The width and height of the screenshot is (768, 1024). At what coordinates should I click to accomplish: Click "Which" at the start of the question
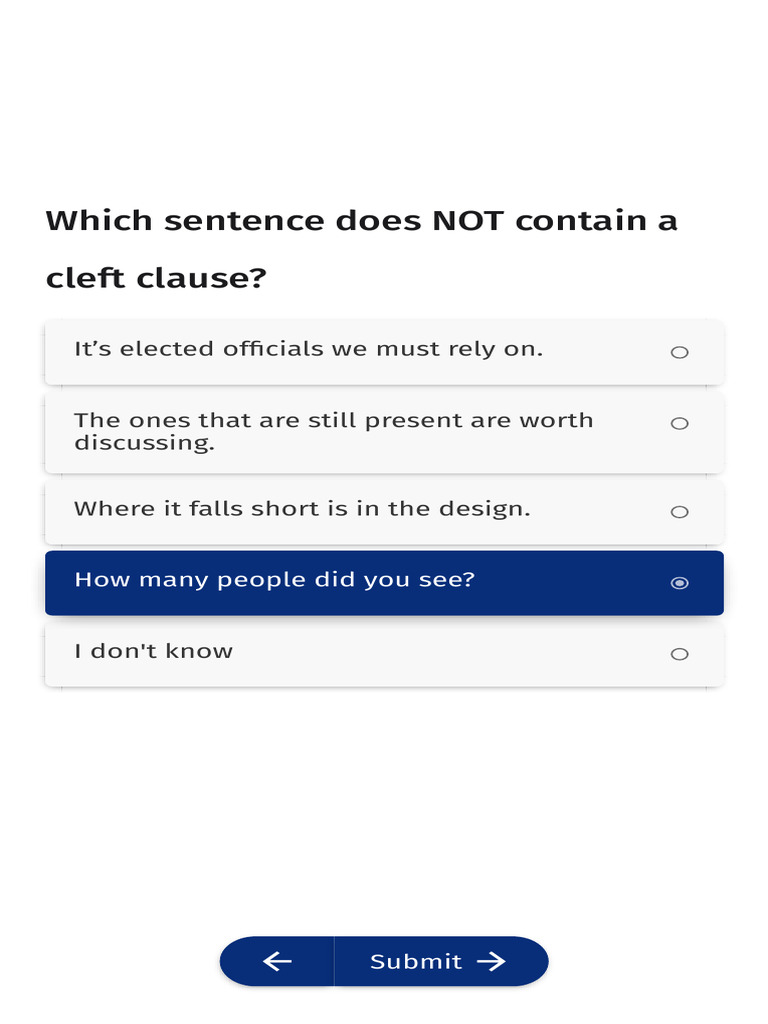click(99, 221)
